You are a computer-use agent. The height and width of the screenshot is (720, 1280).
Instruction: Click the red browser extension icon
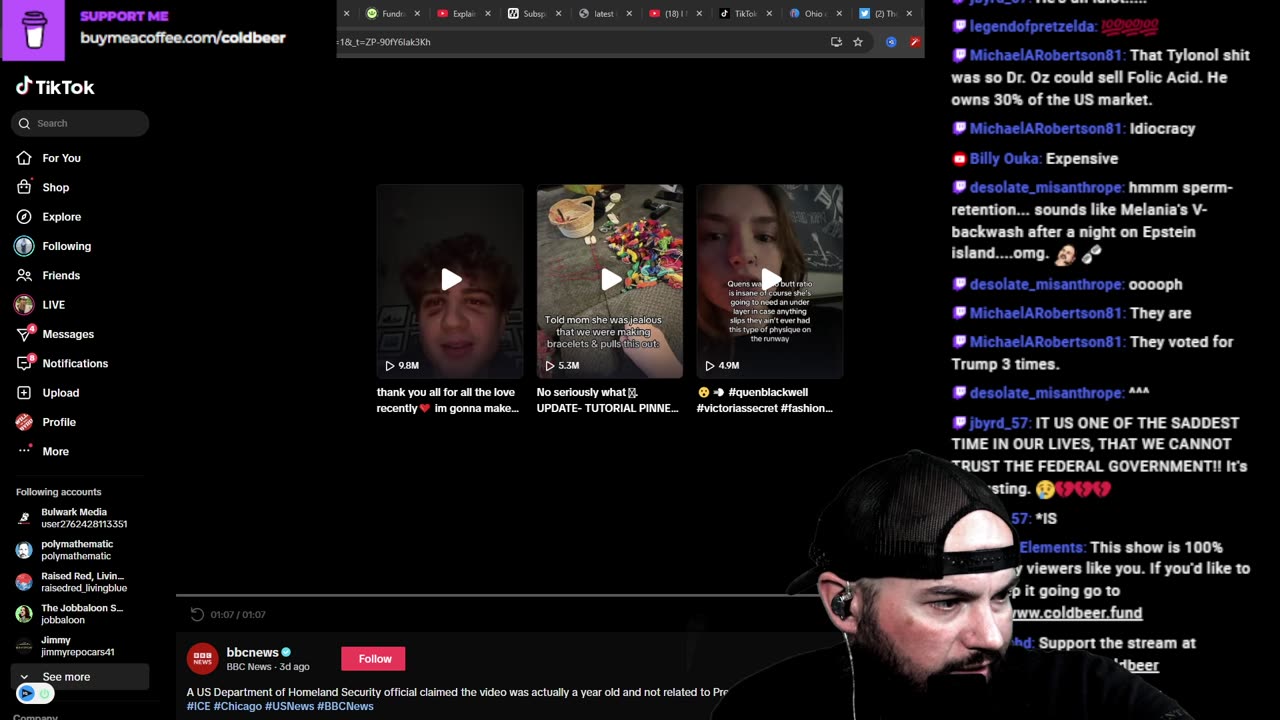click(914, 42)
